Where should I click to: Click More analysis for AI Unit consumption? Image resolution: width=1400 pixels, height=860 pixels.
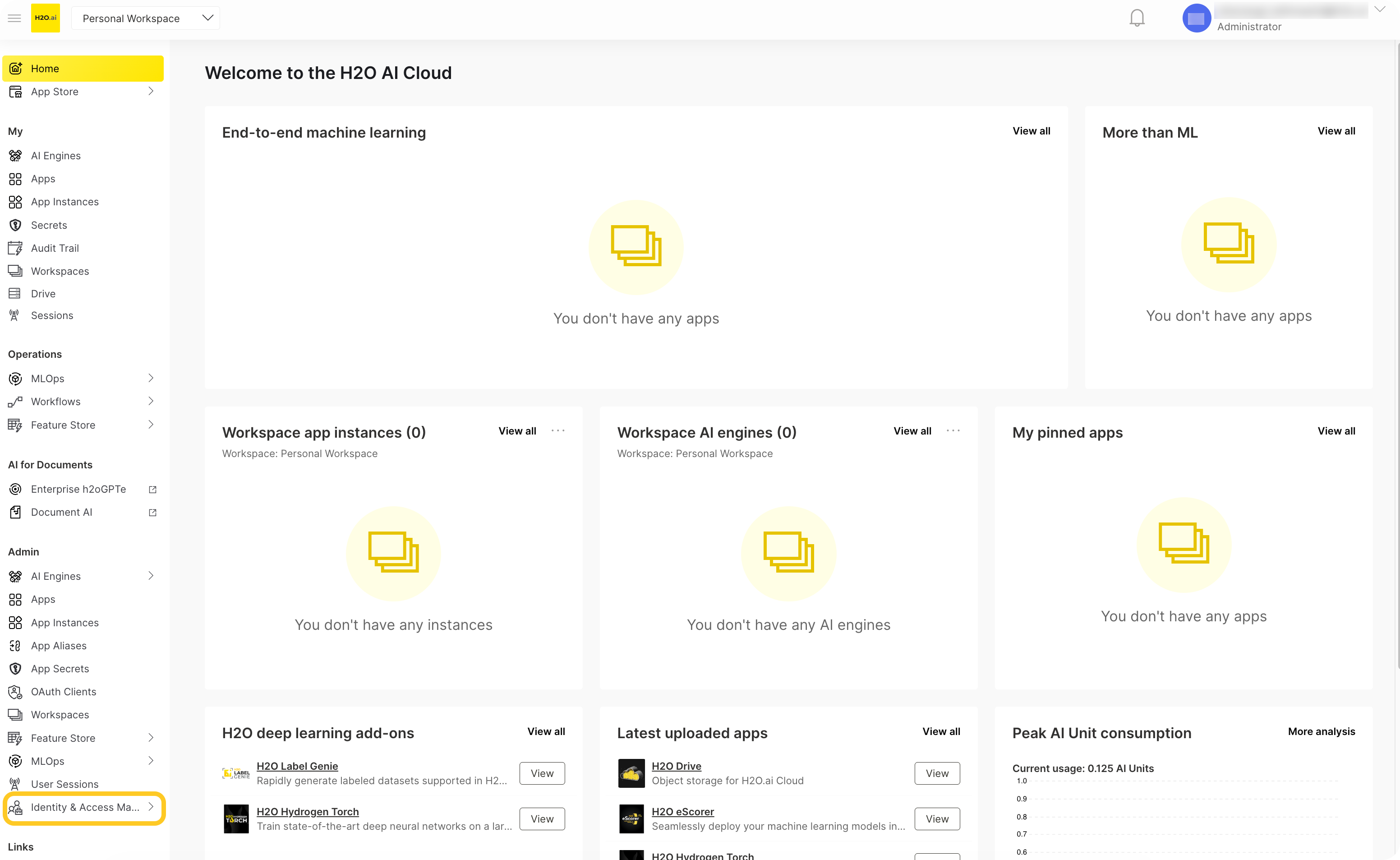coord(1321,731)
